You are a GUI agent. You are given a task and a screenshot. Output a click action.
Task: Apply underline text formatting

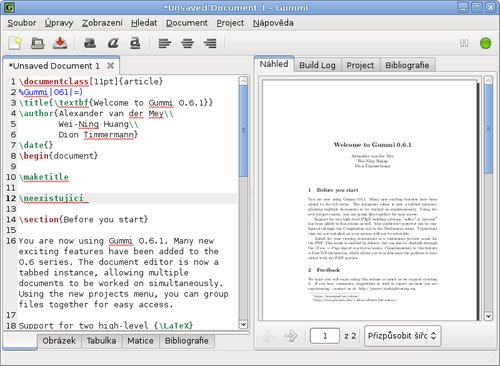(x=135, y=43)
